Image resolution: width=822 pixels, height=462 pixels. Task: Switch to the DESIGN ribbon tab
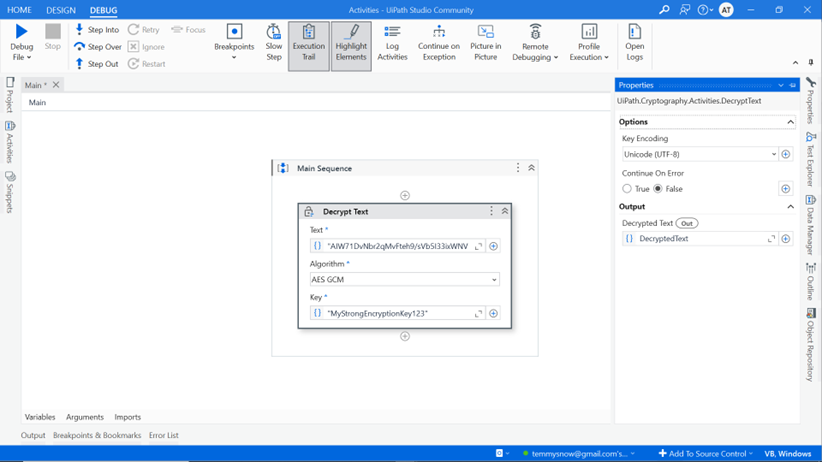click(61, 10)
